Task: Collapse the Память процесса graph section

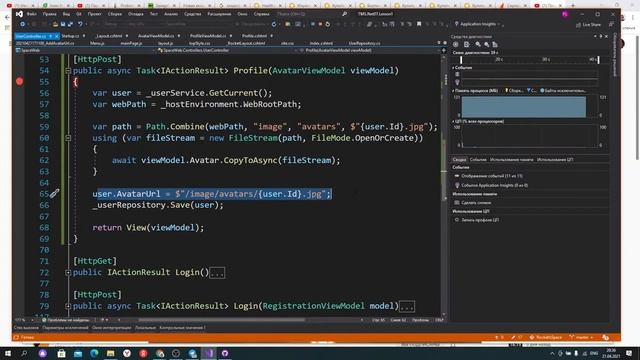Action: click(453, 91)
